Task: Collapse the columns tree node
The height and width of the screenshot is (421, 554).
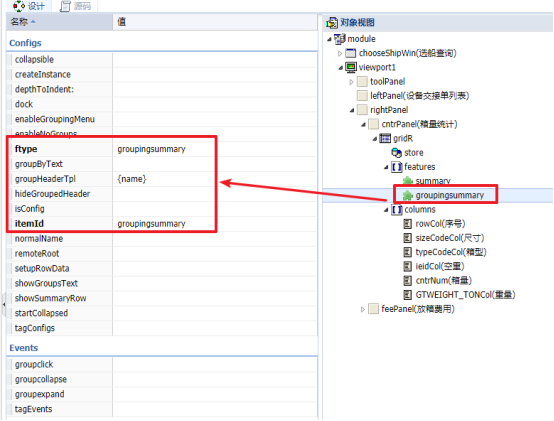Action: coord(386,210)
